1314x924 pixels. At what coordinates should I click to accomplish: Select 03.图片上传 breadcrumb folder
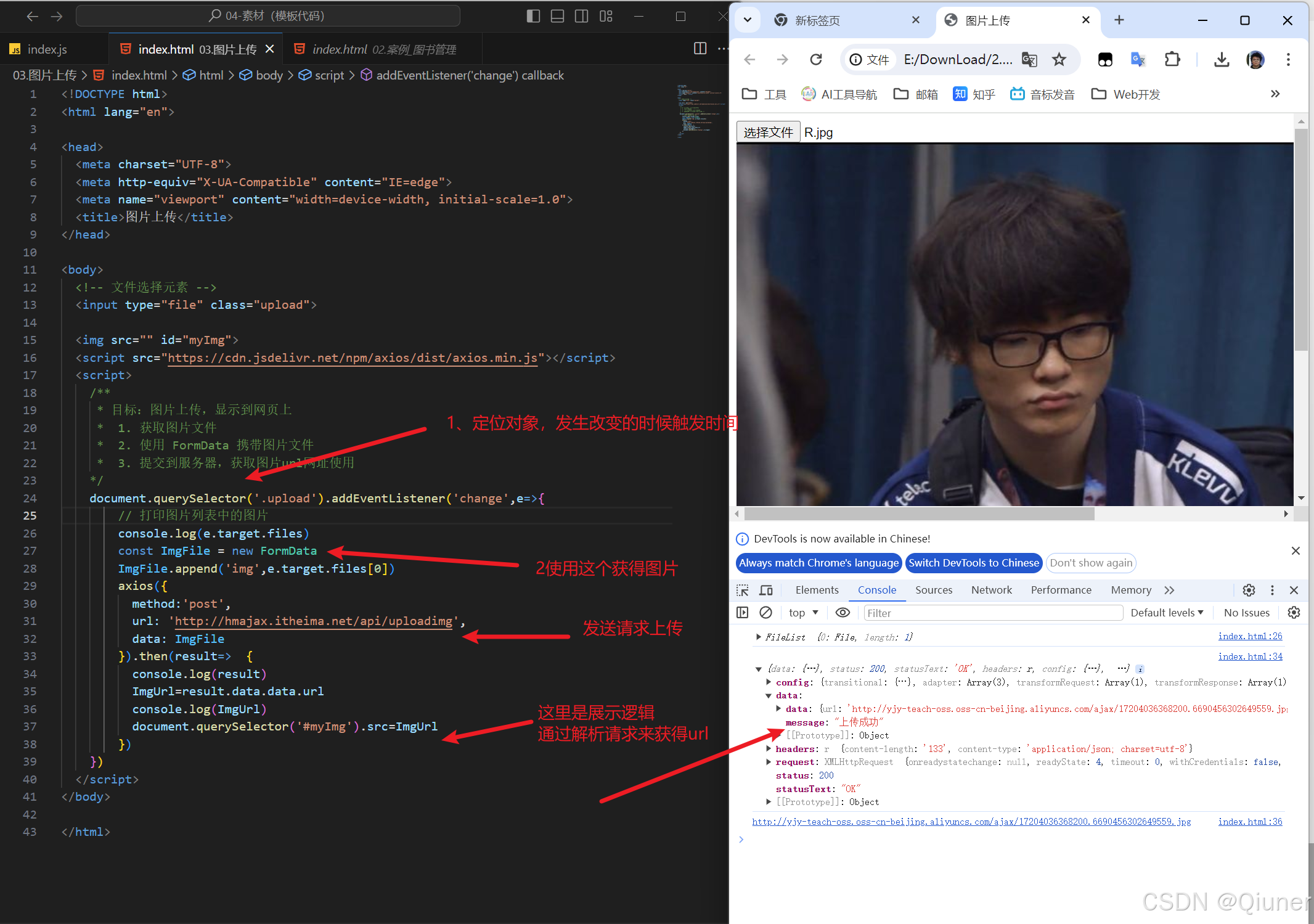(45, 75)
